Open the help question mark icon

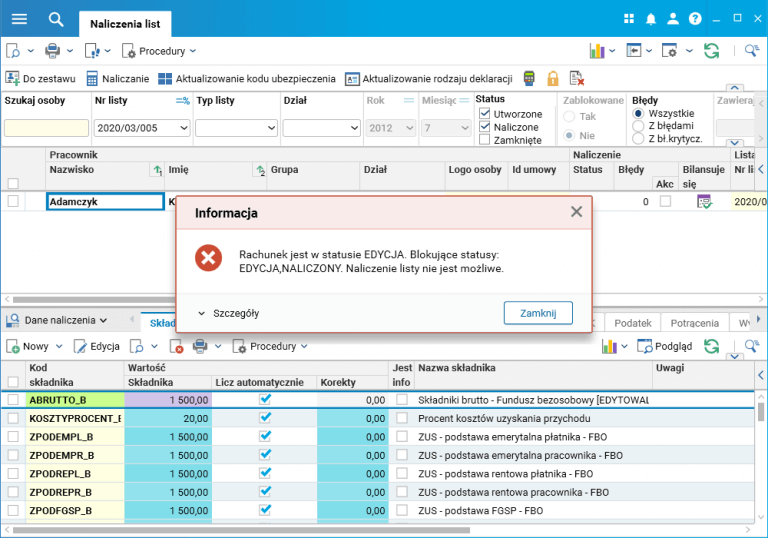point(695,19)
